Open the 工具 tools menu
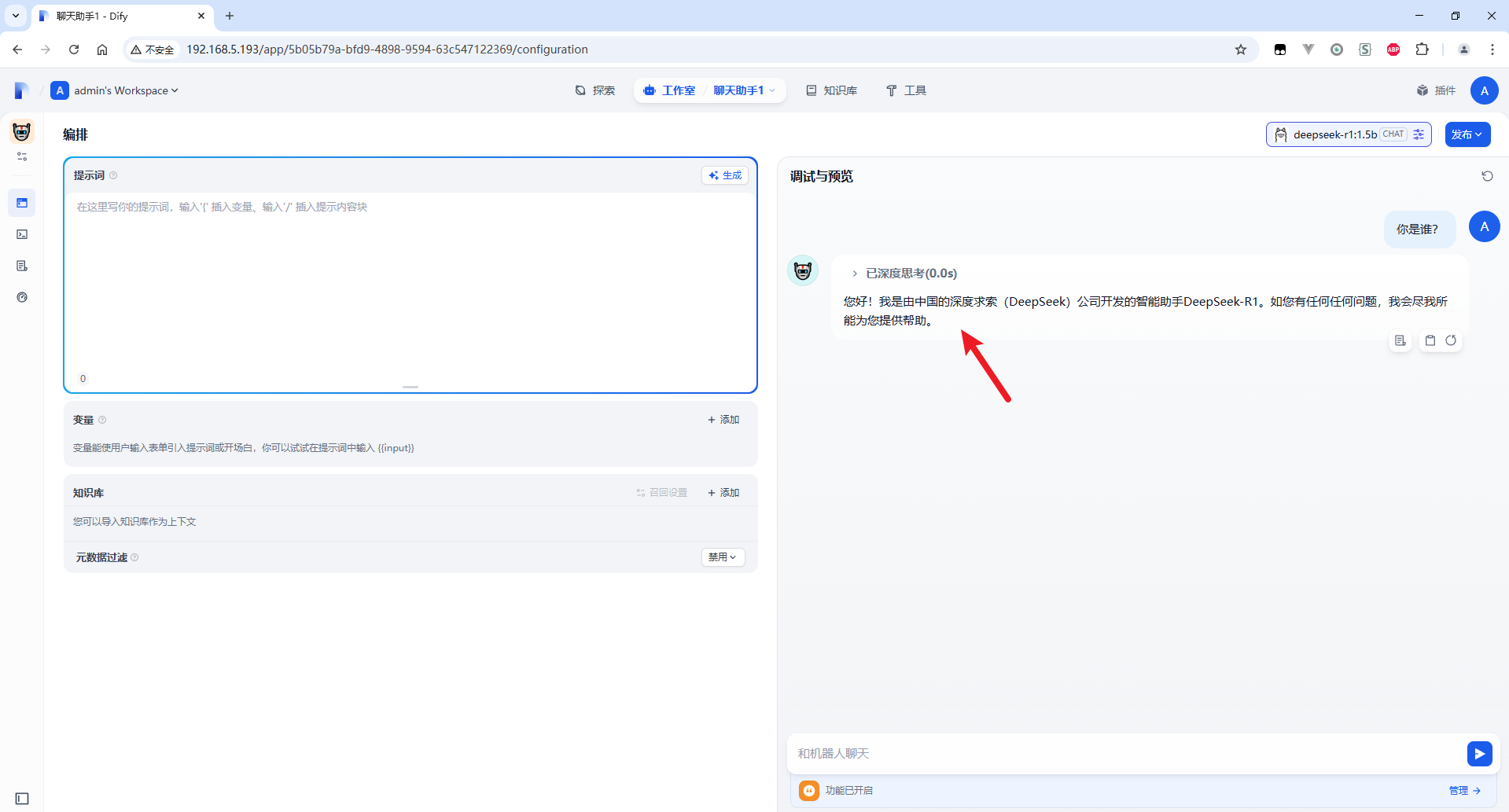This screenshot has width=1509, height=812. 907,90
